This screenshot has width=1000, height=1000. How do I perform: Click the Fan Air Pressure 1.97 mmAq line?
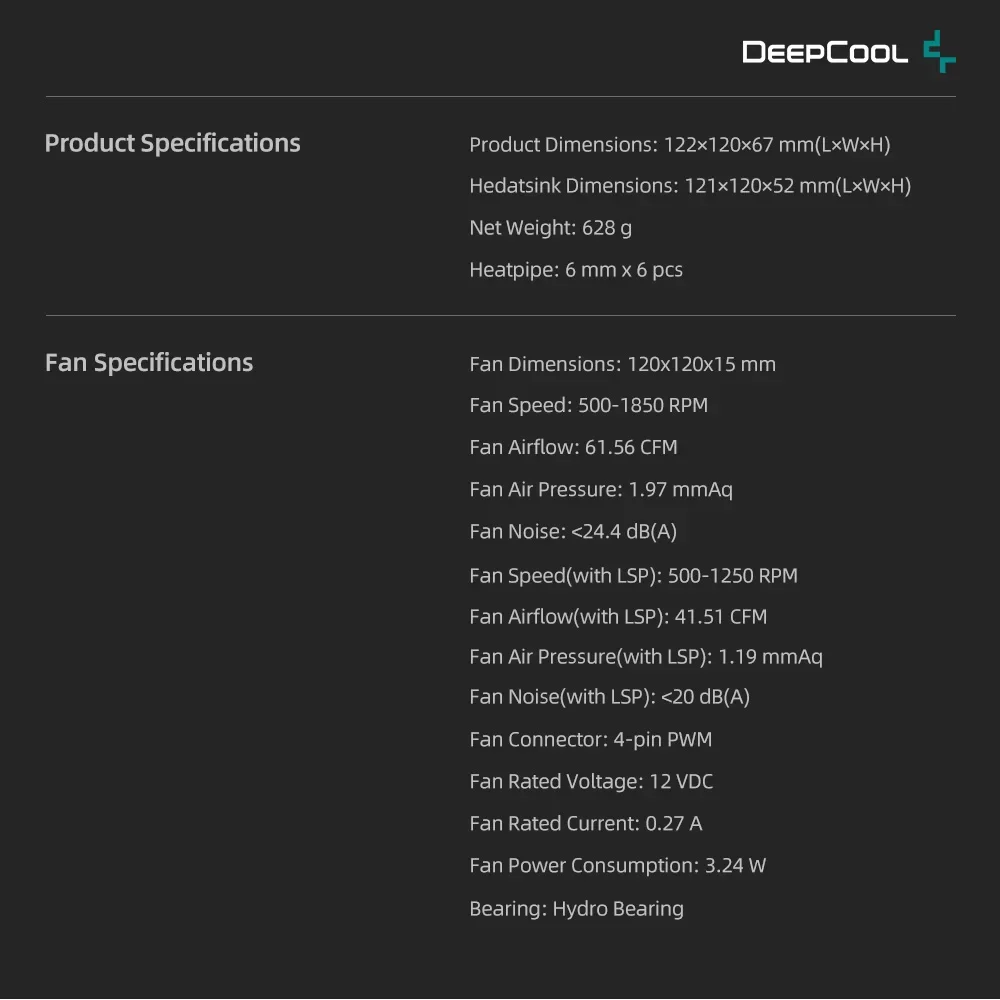tap(600, 489)
